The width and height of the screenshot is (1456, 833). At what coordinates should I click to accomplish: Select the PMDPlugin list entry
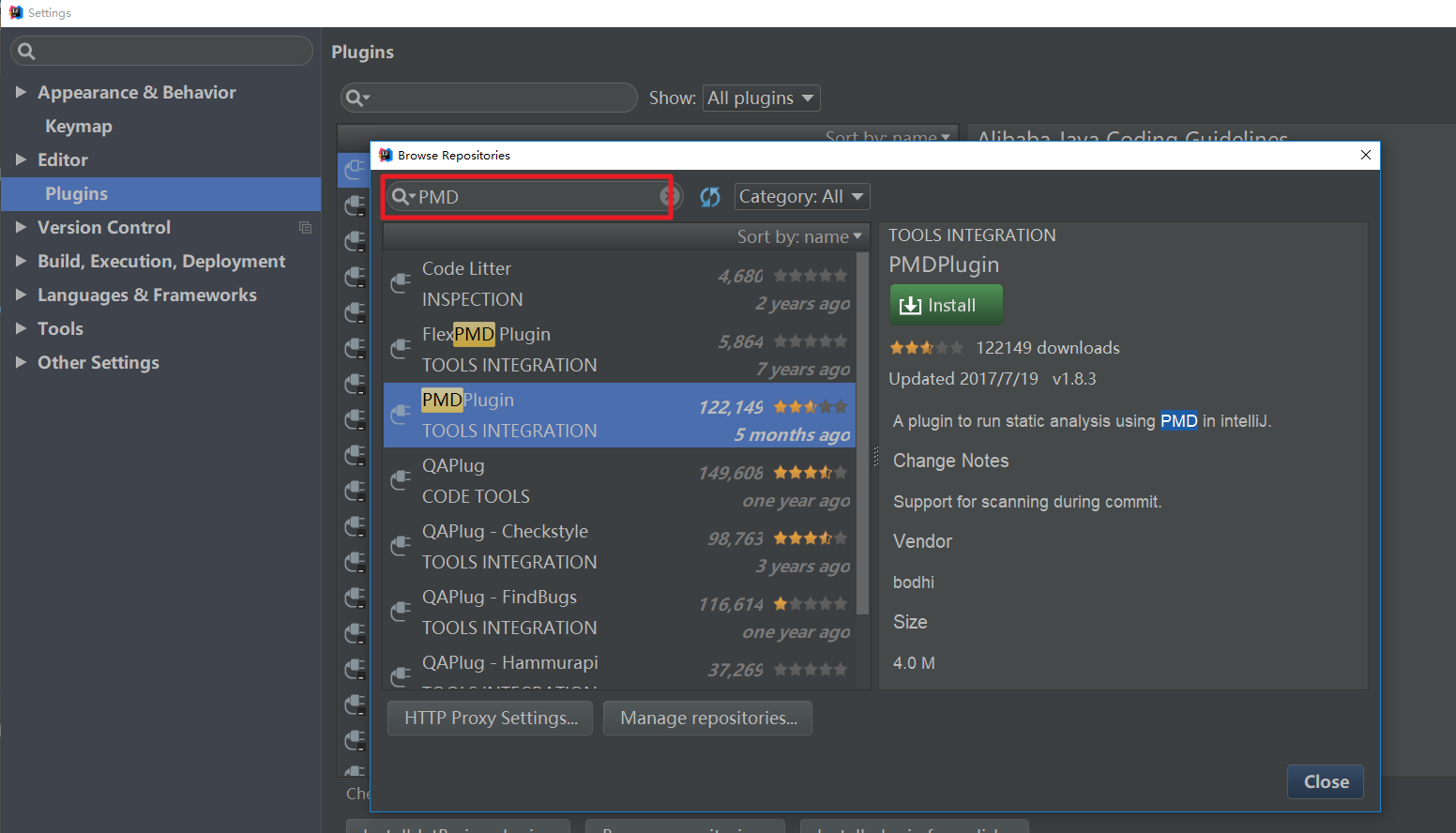(619, 415)
